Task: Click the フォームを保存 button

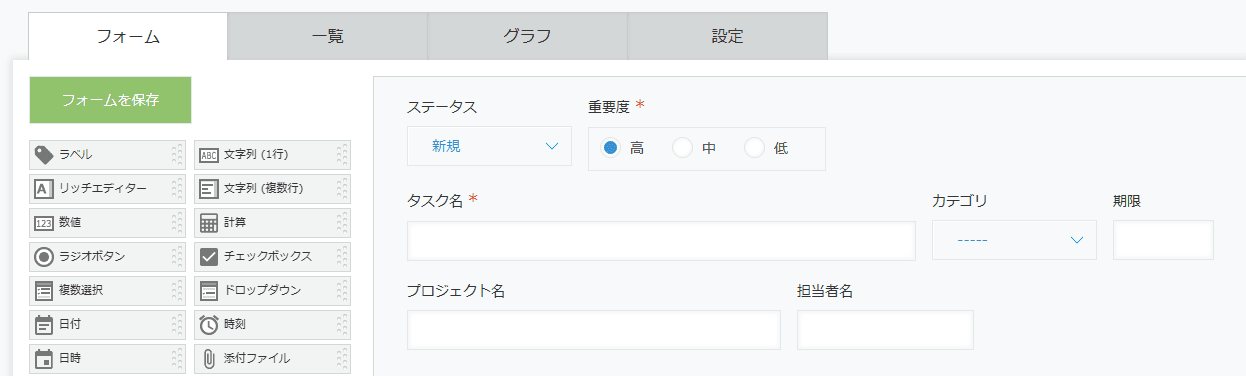Action: [110, 100]
